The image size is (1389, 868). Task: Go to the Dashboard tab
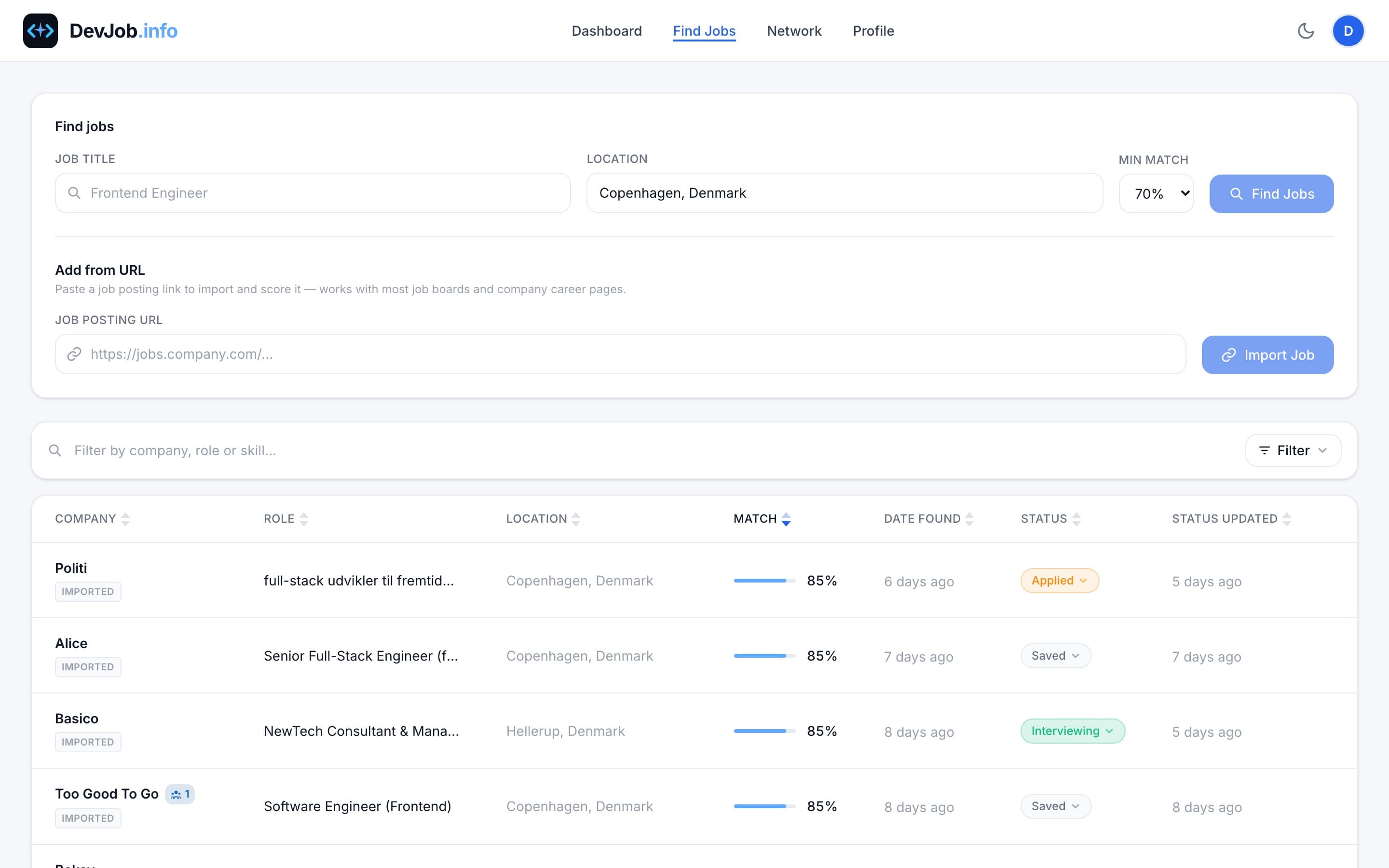click(x=607, y=31)
